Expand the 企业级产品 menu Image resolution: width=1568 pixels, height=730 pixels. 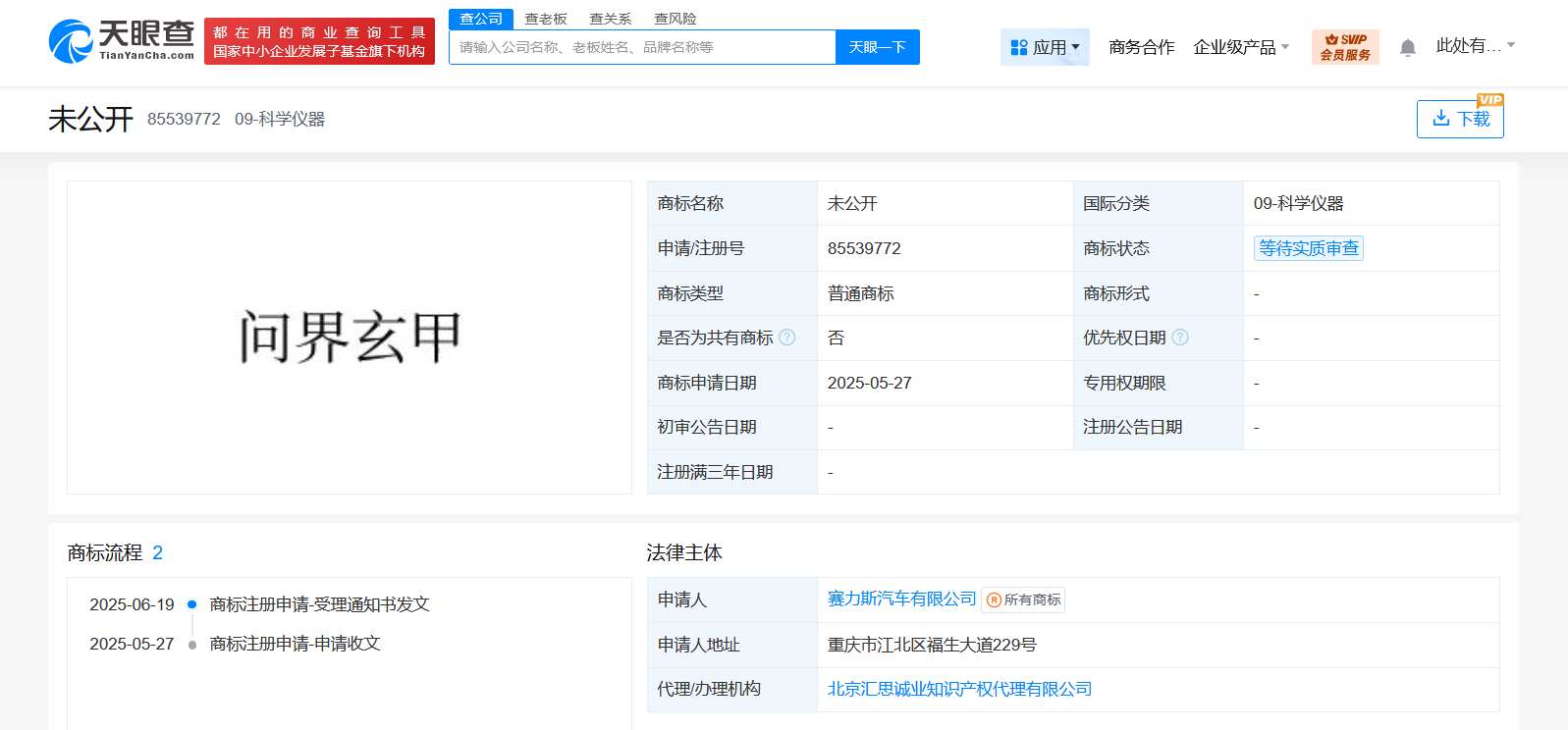click(1241, 47)
